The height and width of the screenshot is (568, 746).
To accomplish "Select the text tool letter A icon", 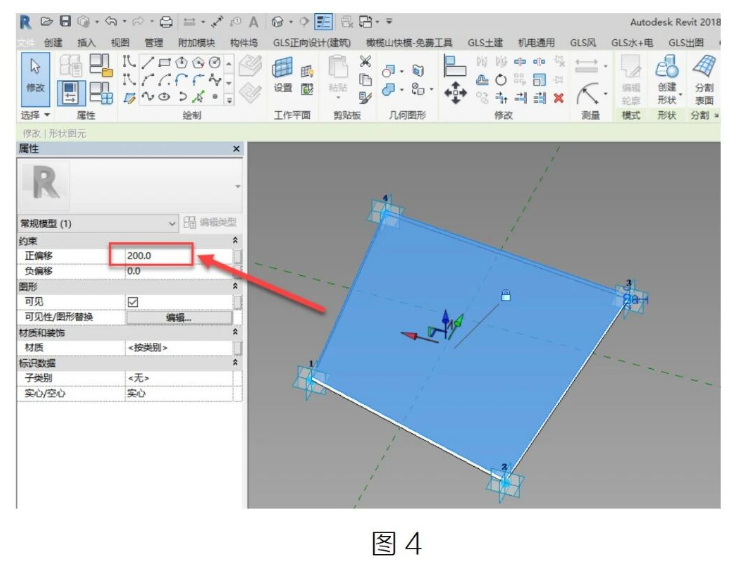I will (254, 22).
